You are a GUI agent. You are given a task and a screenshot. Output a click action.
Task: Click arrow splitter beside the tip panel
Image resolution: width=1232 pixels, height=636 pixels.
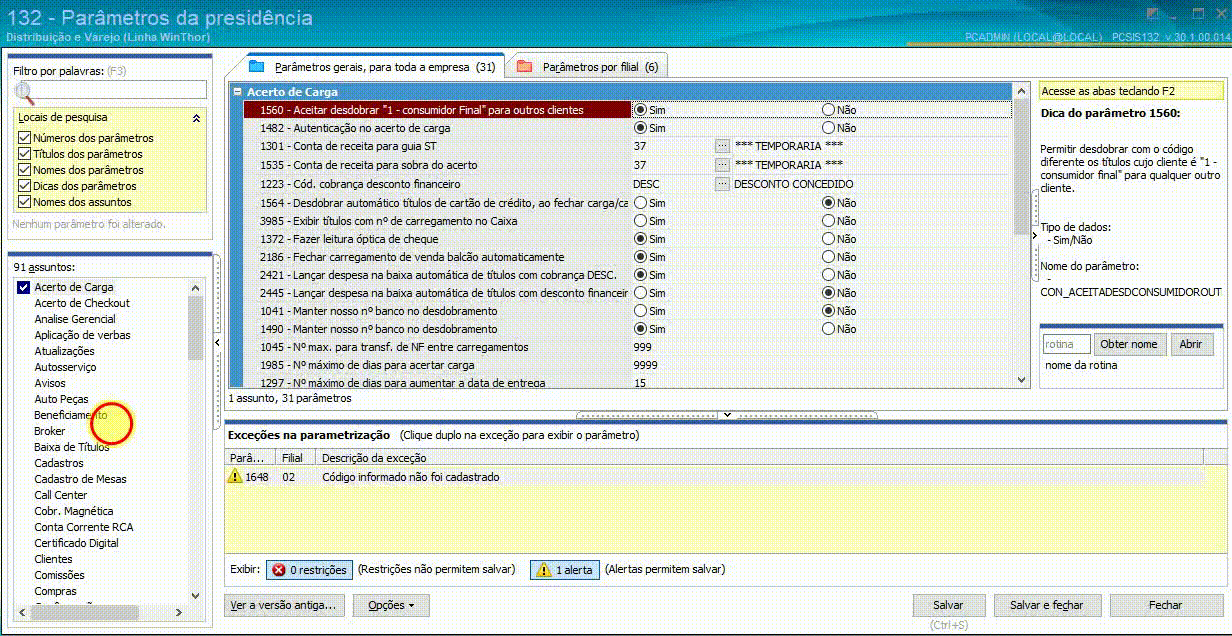click(1035, 234)
